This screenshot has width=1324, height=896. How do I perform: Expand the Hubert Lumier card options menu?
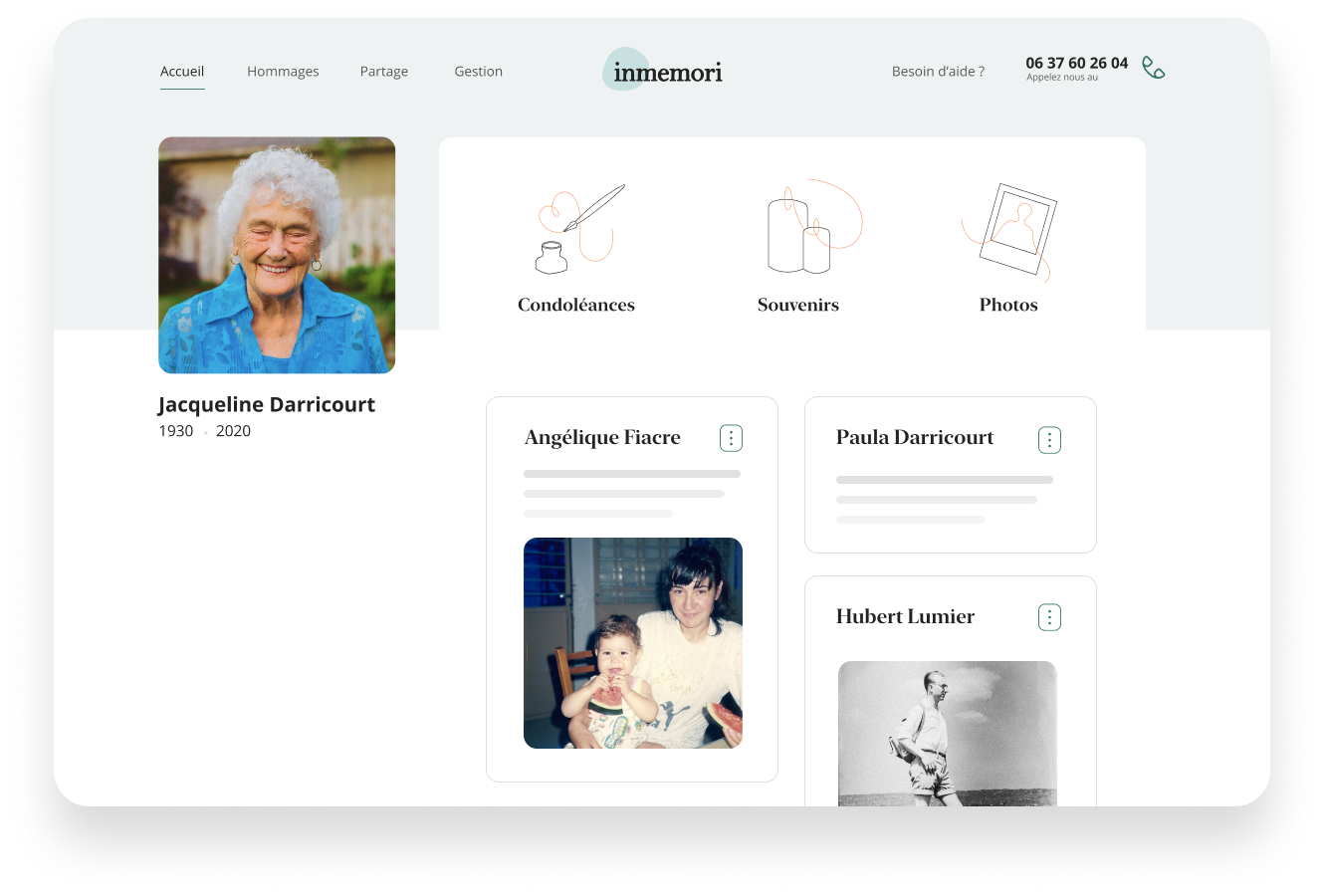pyautogui.click(x=1049, y=617)
